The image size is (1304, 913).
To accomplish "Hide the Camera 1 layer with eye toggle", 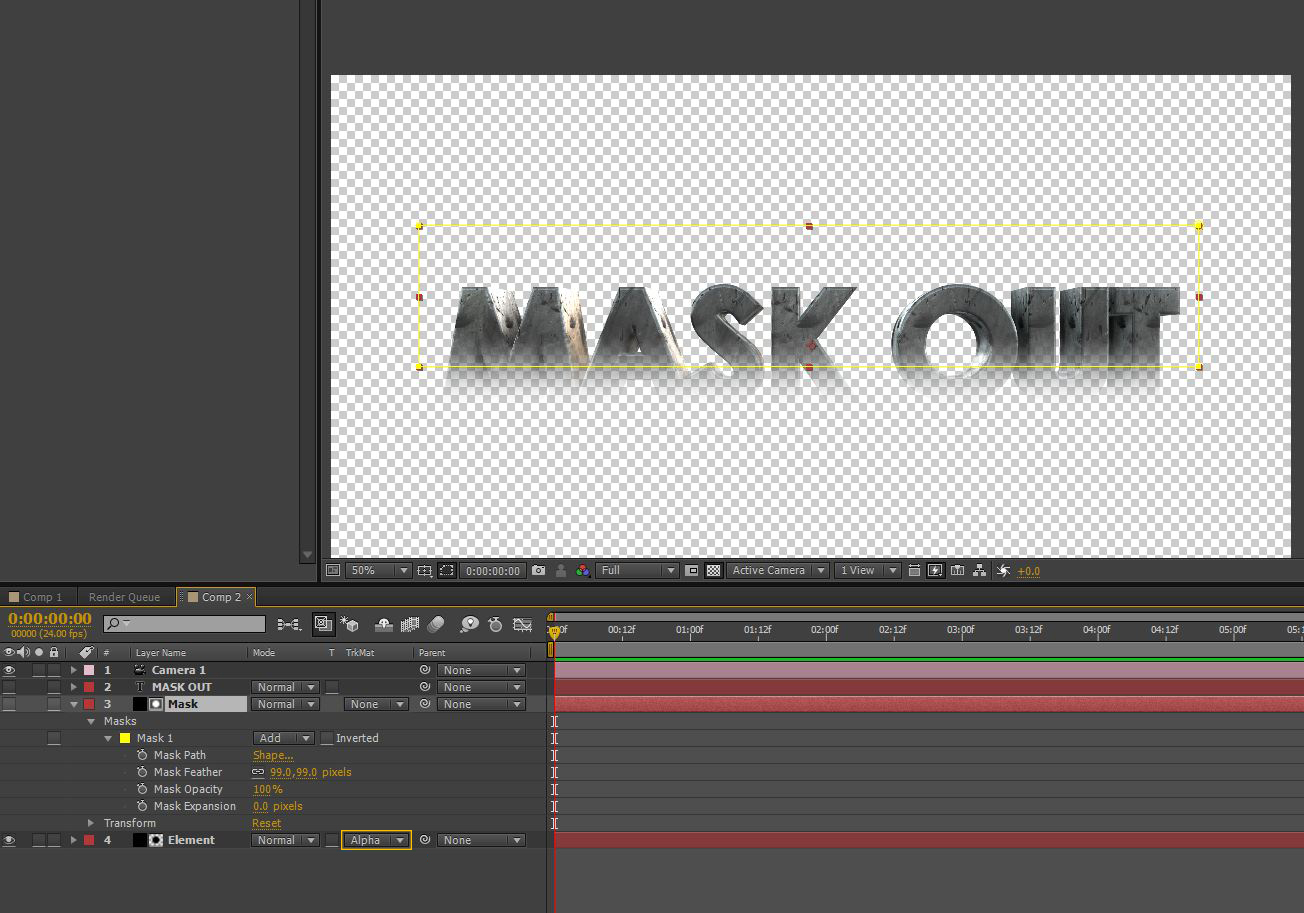I will [9, 670].
